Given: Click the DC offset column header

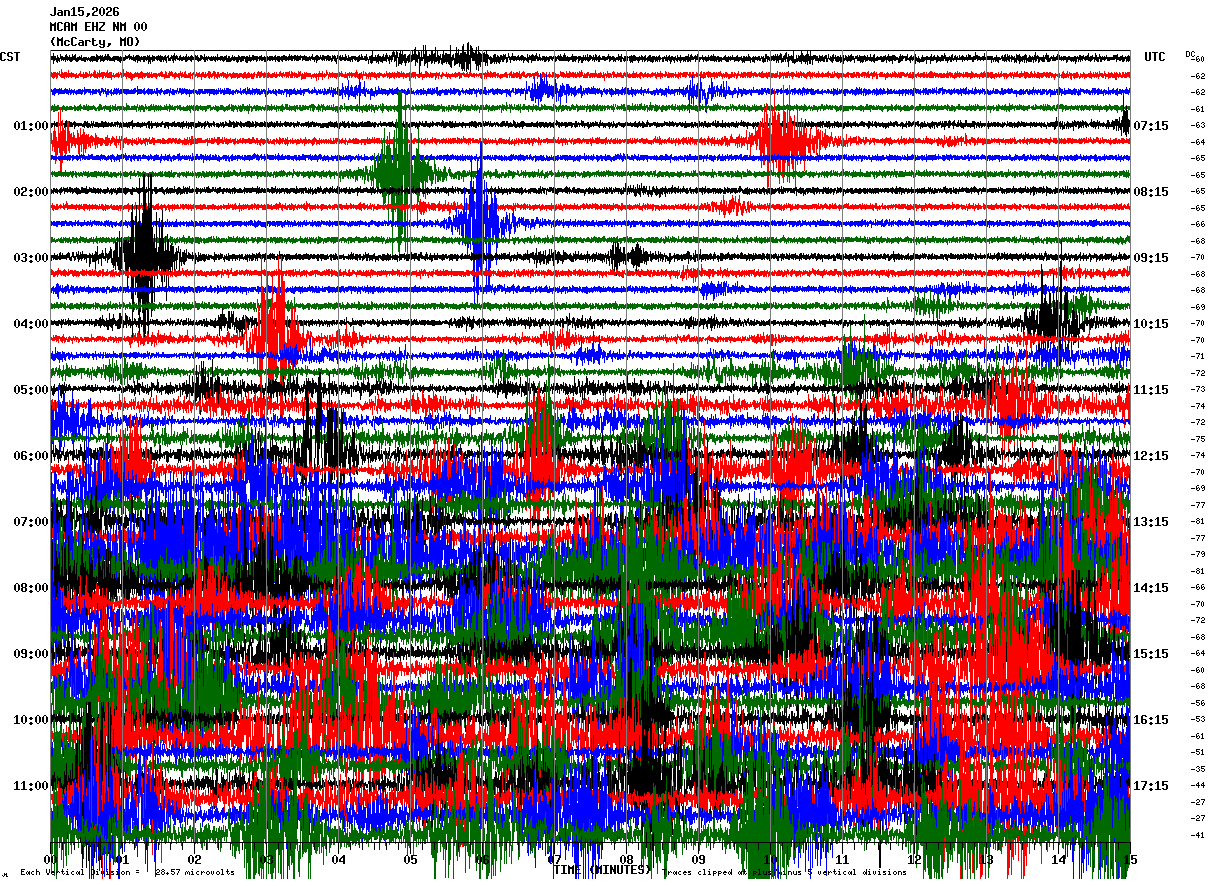Looking at the screenshot, I should coord(1190,54).
